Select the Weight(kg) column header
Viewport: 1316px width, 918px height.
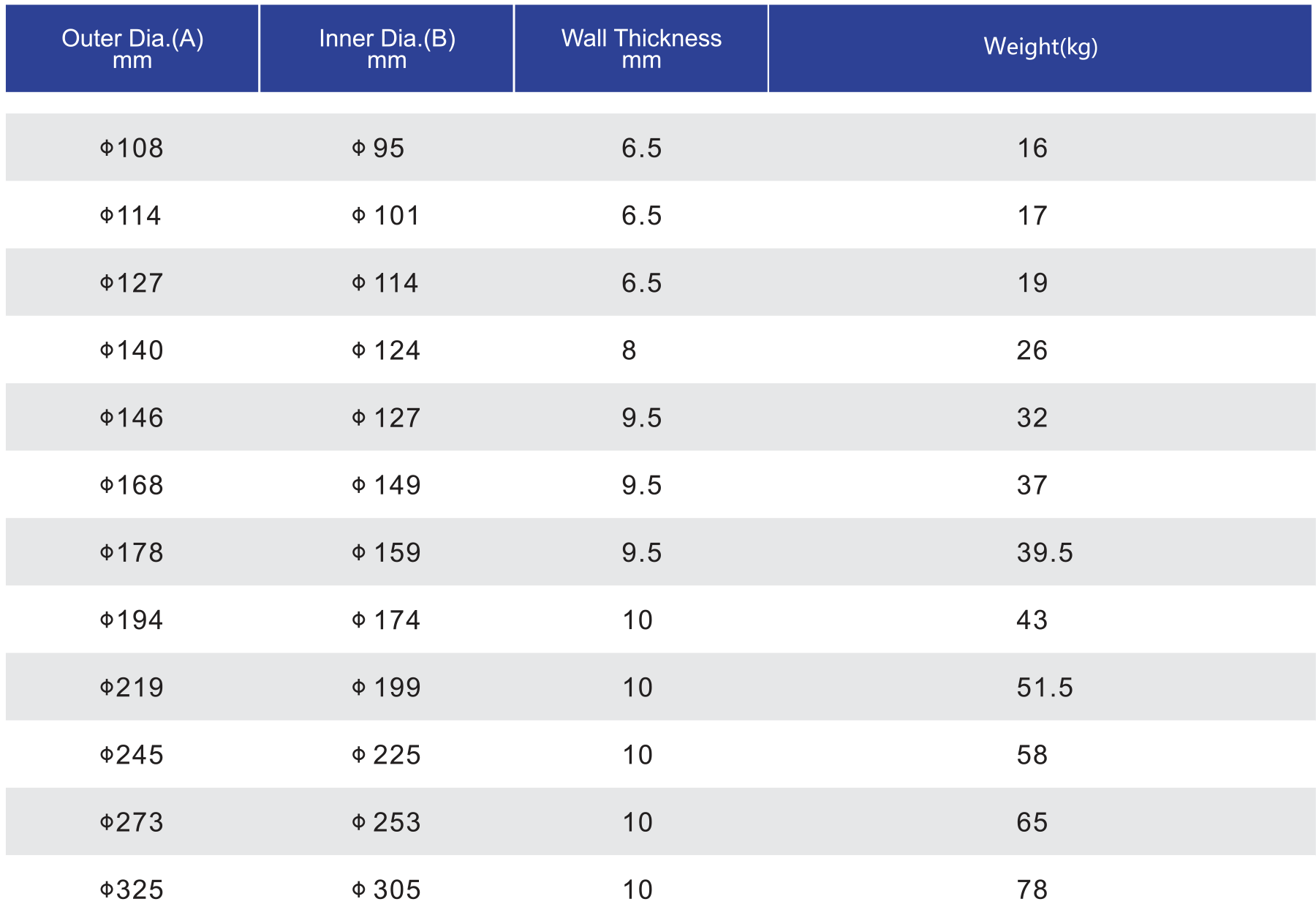pos(1040,47)
